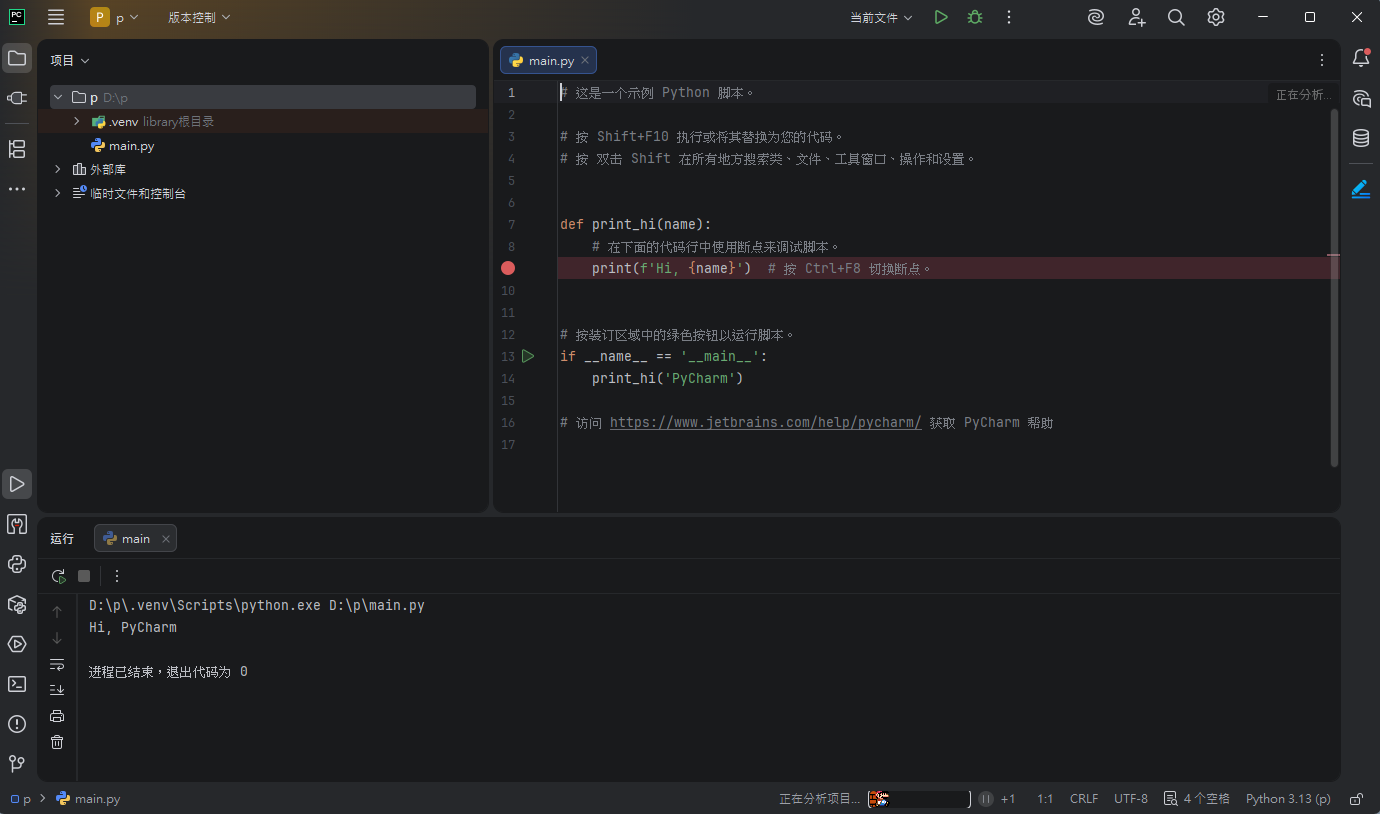Screen dimensions: 1380x814
Task: Open Search Everywhere magnifier
Action: click(x=1176, y=17)
